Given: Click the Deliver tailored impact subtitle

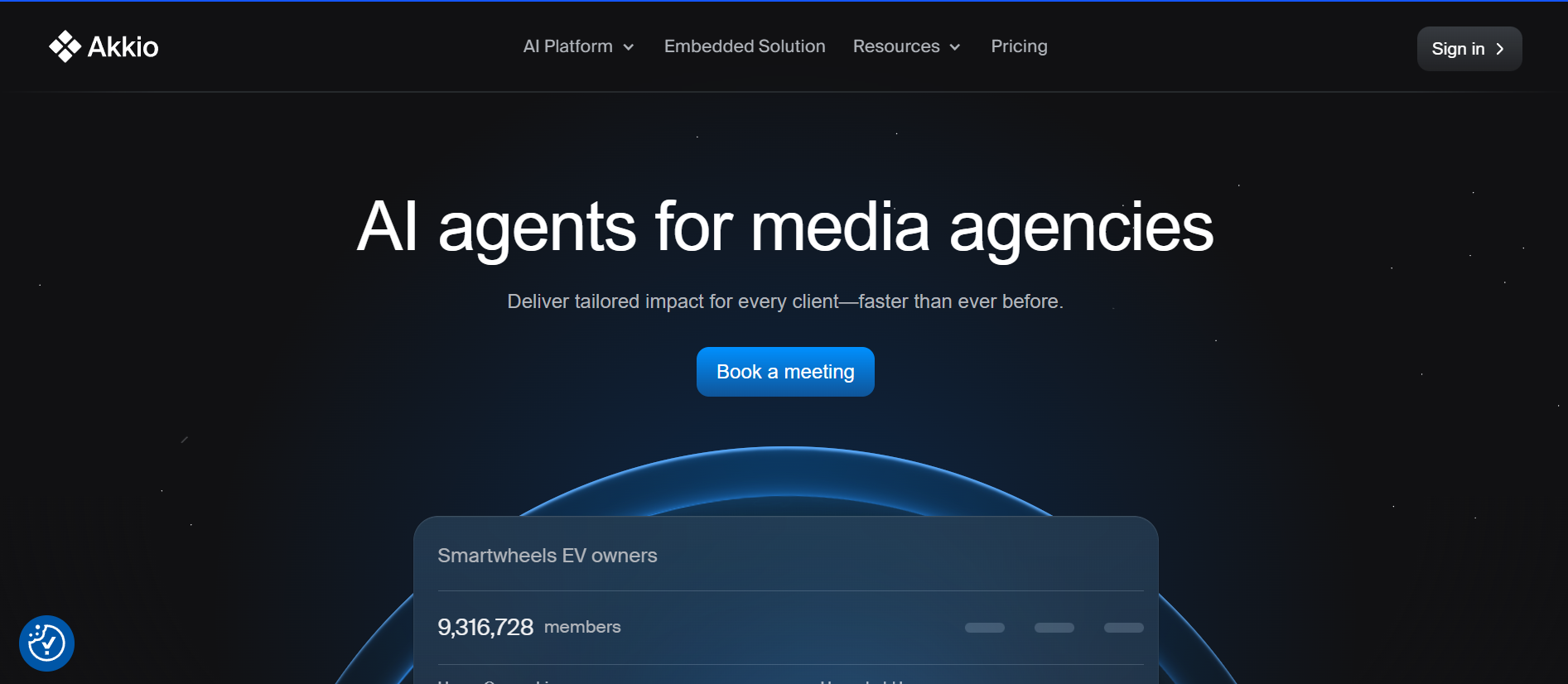Looking at the screenshot, I should 785,301.
